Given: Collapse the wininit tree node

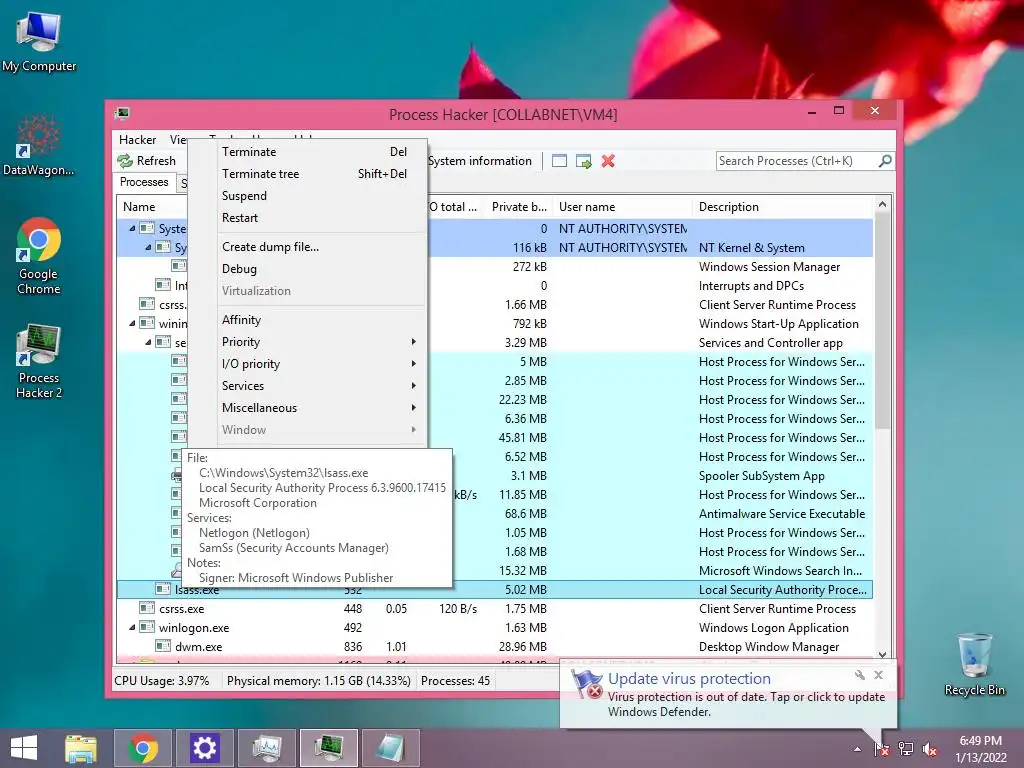Looking at the screenshot, I should click(133, 323).
